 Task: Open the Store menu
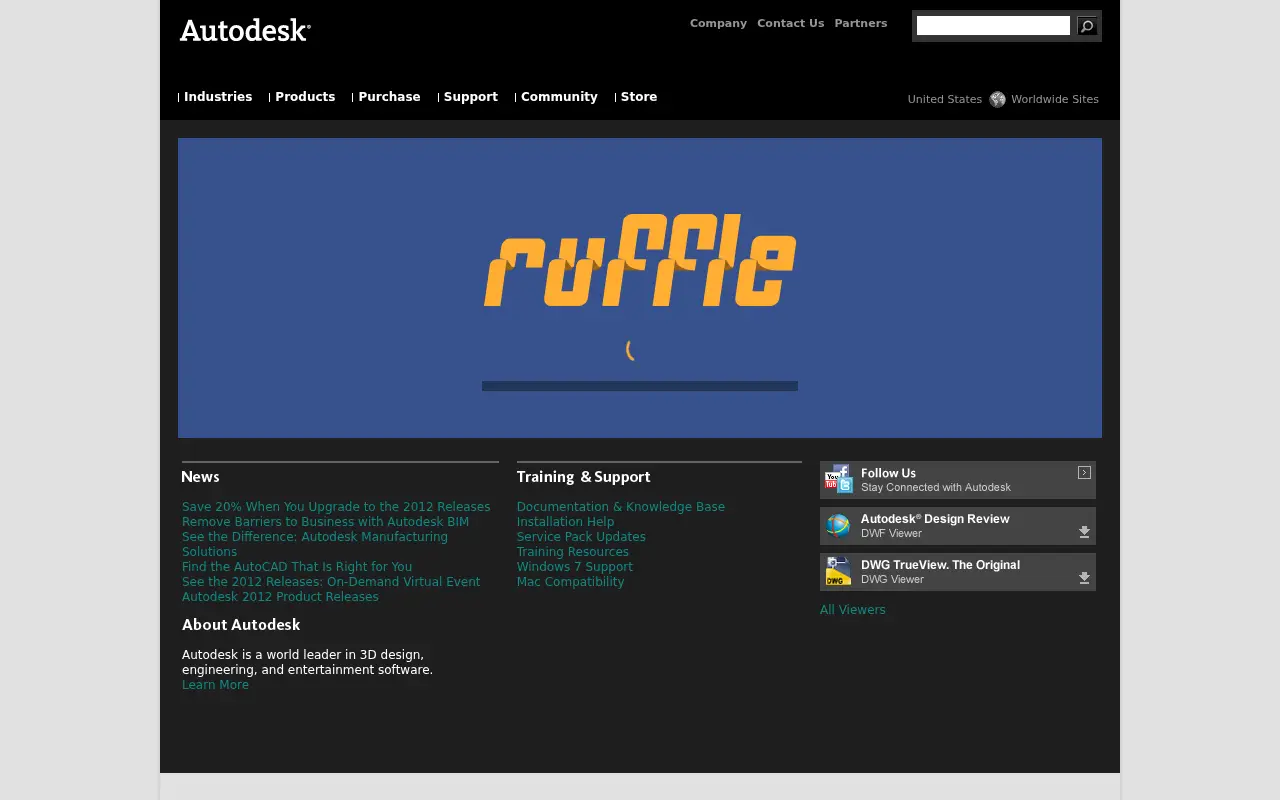(x=639, y=97)
